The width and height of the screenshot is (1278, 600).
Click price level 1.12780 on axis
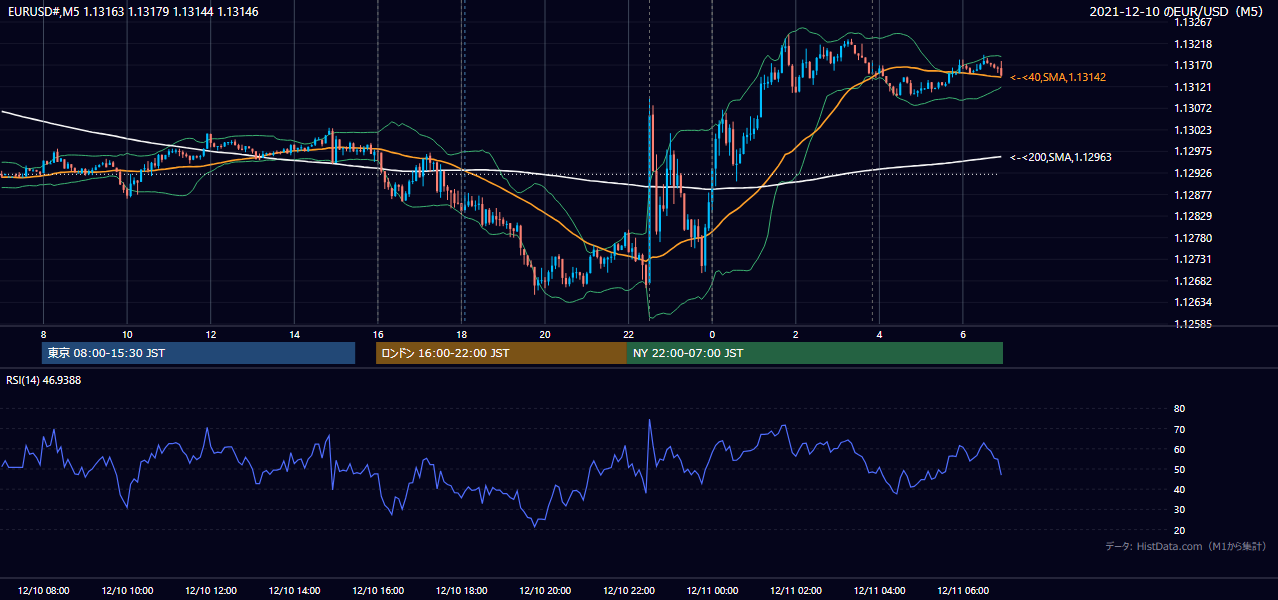click(x=1193, y=238)
